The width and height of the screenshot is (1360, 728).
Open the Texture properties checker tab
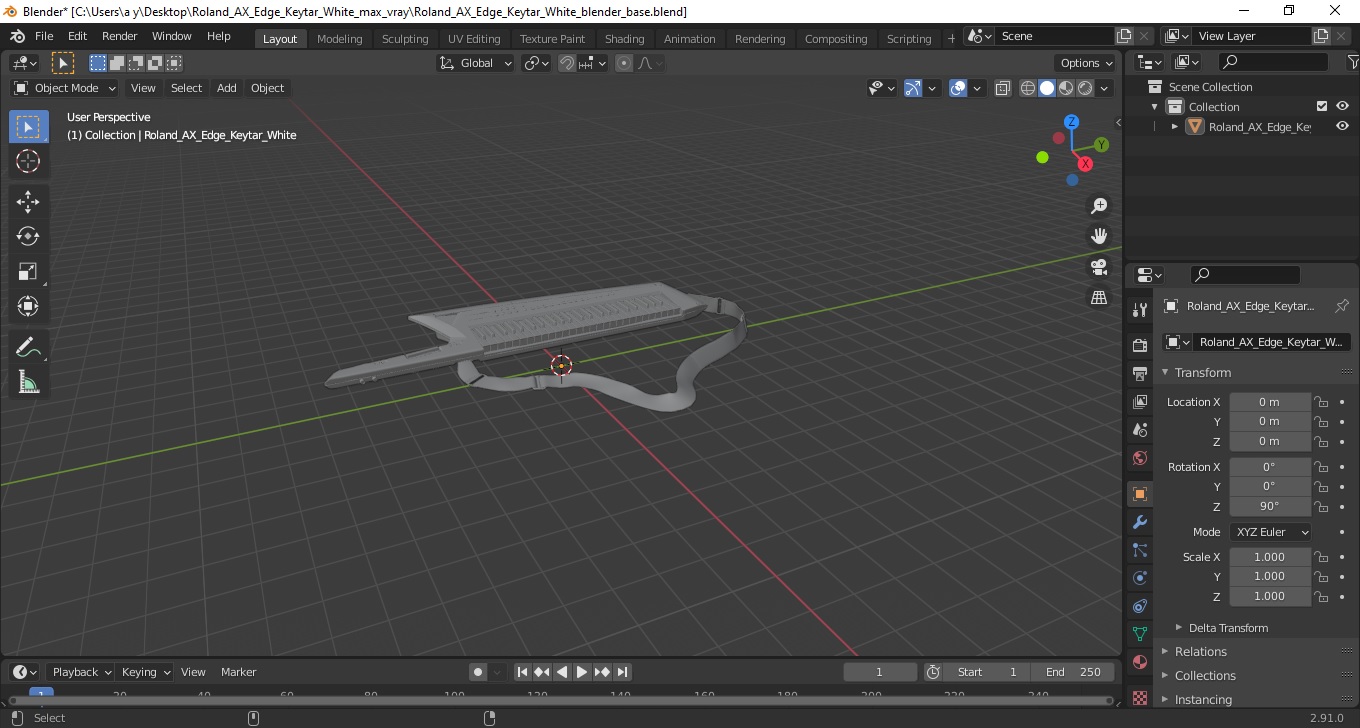(1139, 697)
